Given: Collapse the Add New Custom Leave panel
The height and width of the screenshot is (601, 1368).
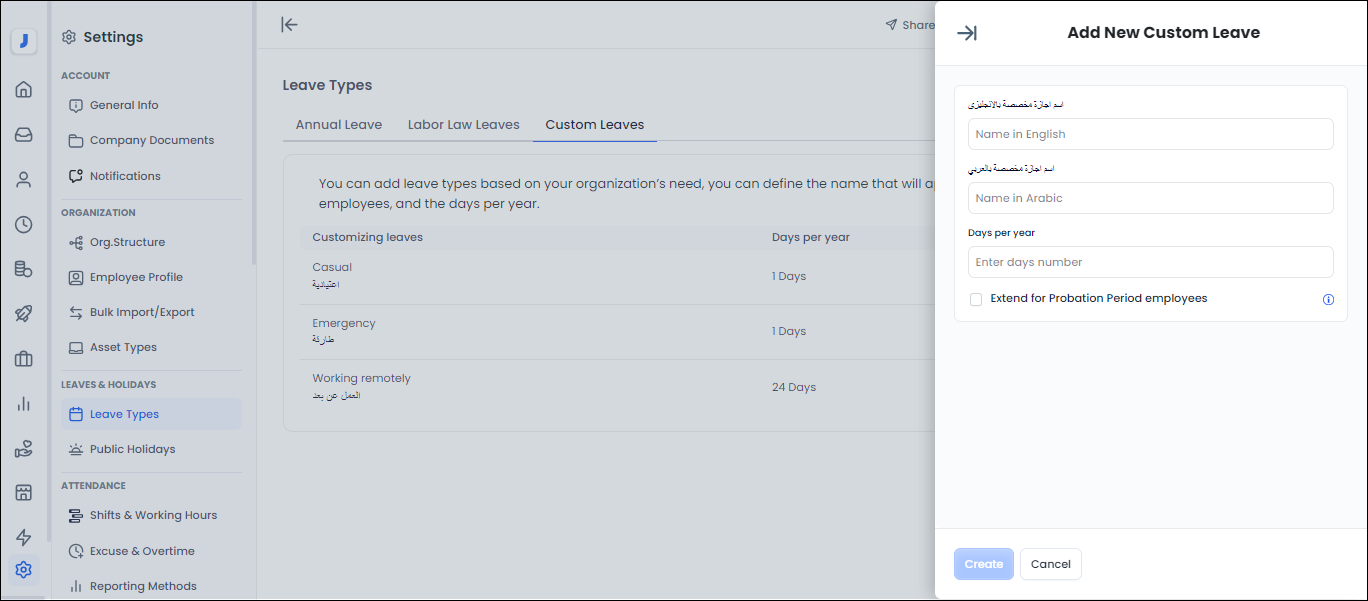Looking at the screenshot, I should pyautogui.click(x=967, y=33).
